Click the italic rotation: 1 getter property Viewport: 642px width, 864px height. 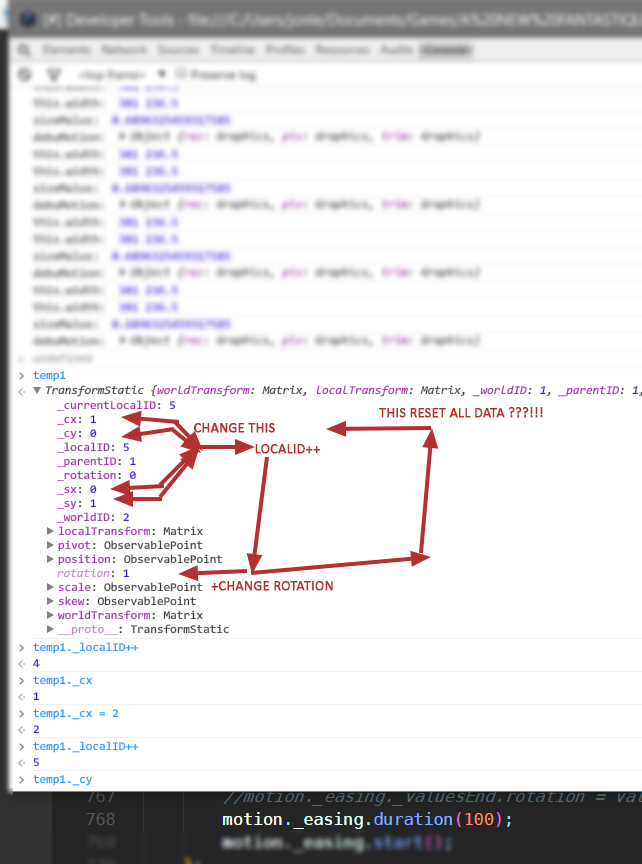(93, 574)
